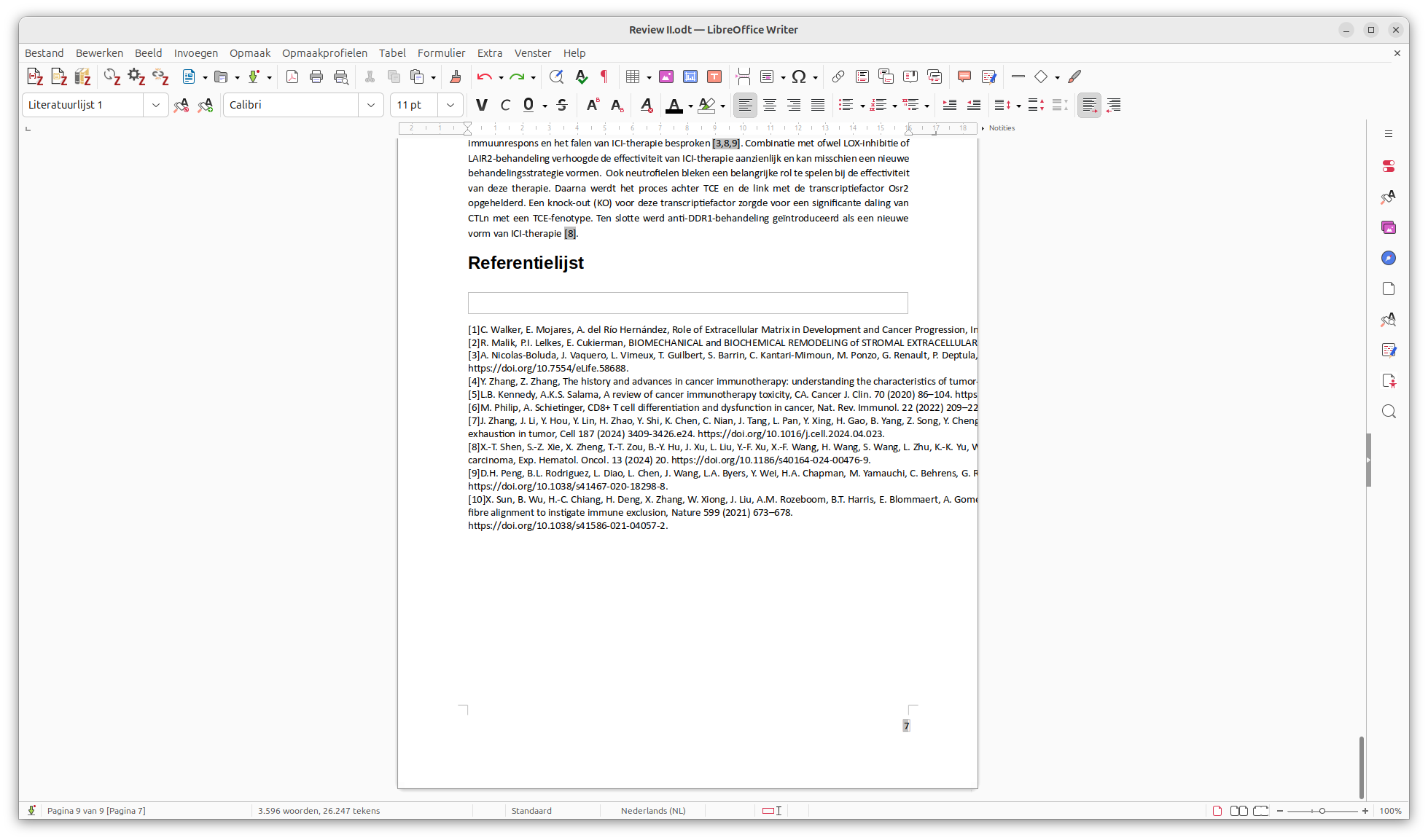Click the empty text frame under Referentielijst
The image size is (1428, 840).
[x=687, y=303]
